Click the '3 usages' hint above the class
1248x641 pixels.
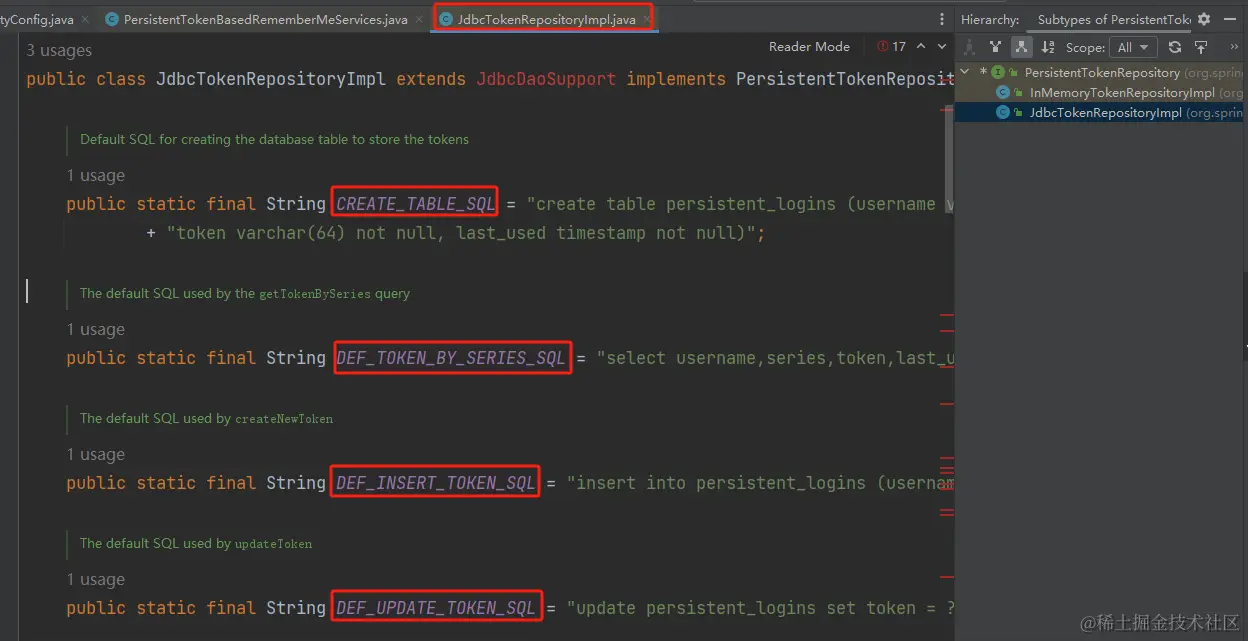59,50
